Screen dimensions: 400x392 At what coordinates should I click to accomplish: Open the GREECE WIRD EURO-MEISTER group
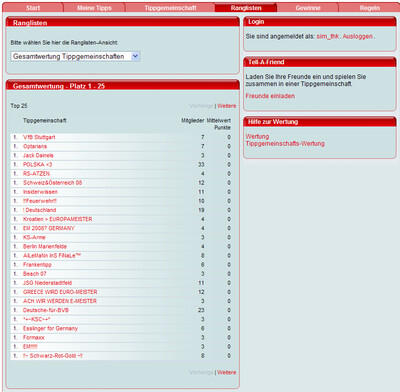[x=60, y=292]
